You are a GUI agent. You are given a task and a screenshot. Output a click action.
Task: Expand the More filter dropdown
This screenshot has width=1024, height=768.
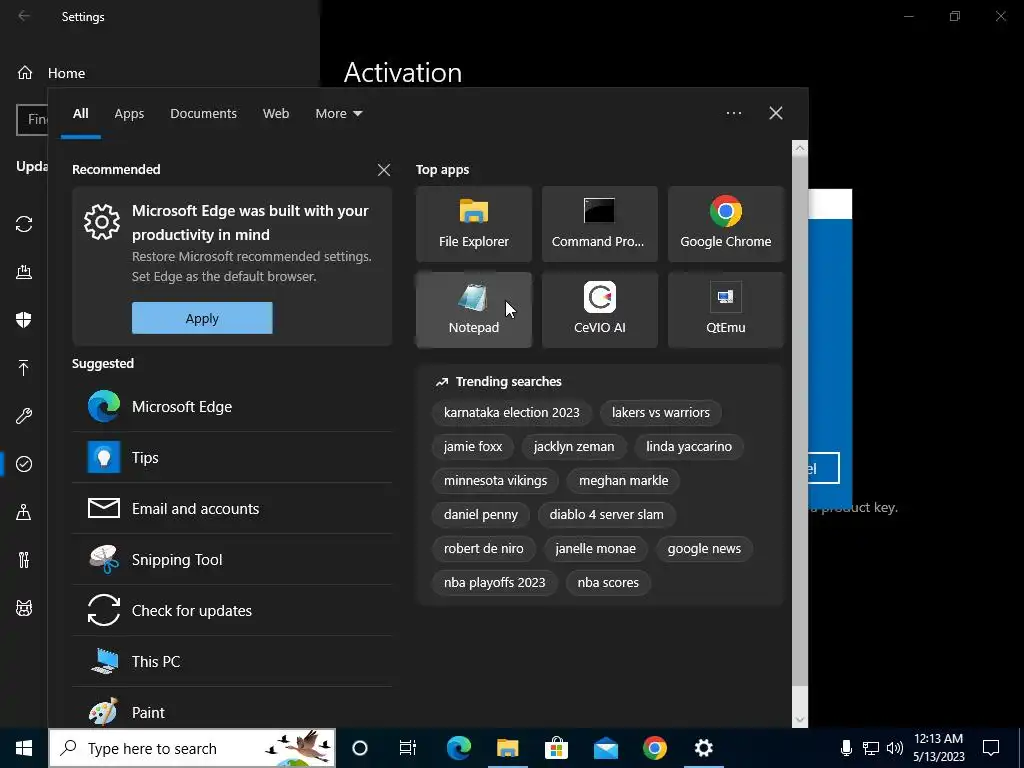(x=338, y=114)
